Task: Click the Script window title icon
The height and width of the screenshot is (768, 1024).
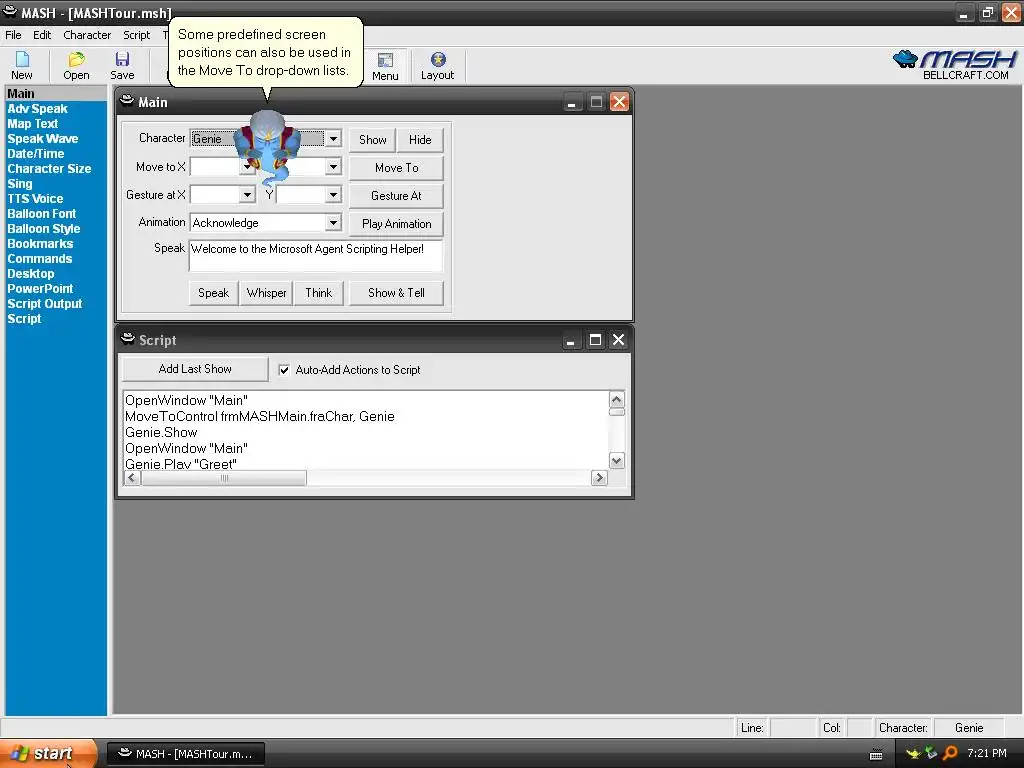Action: coord(127,339)
